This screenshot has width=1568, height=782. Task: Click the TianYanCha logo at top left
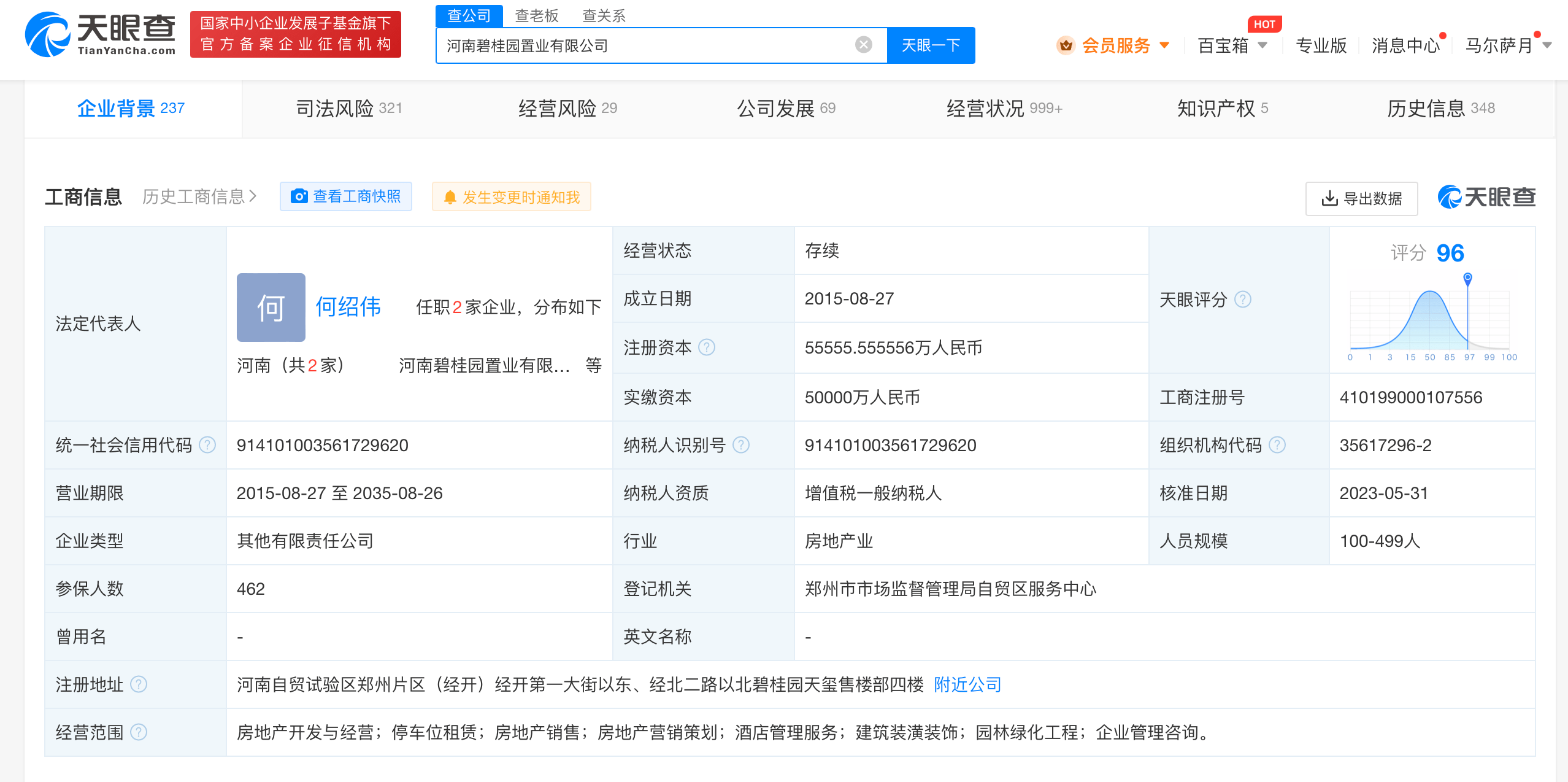tap(101, 34)
